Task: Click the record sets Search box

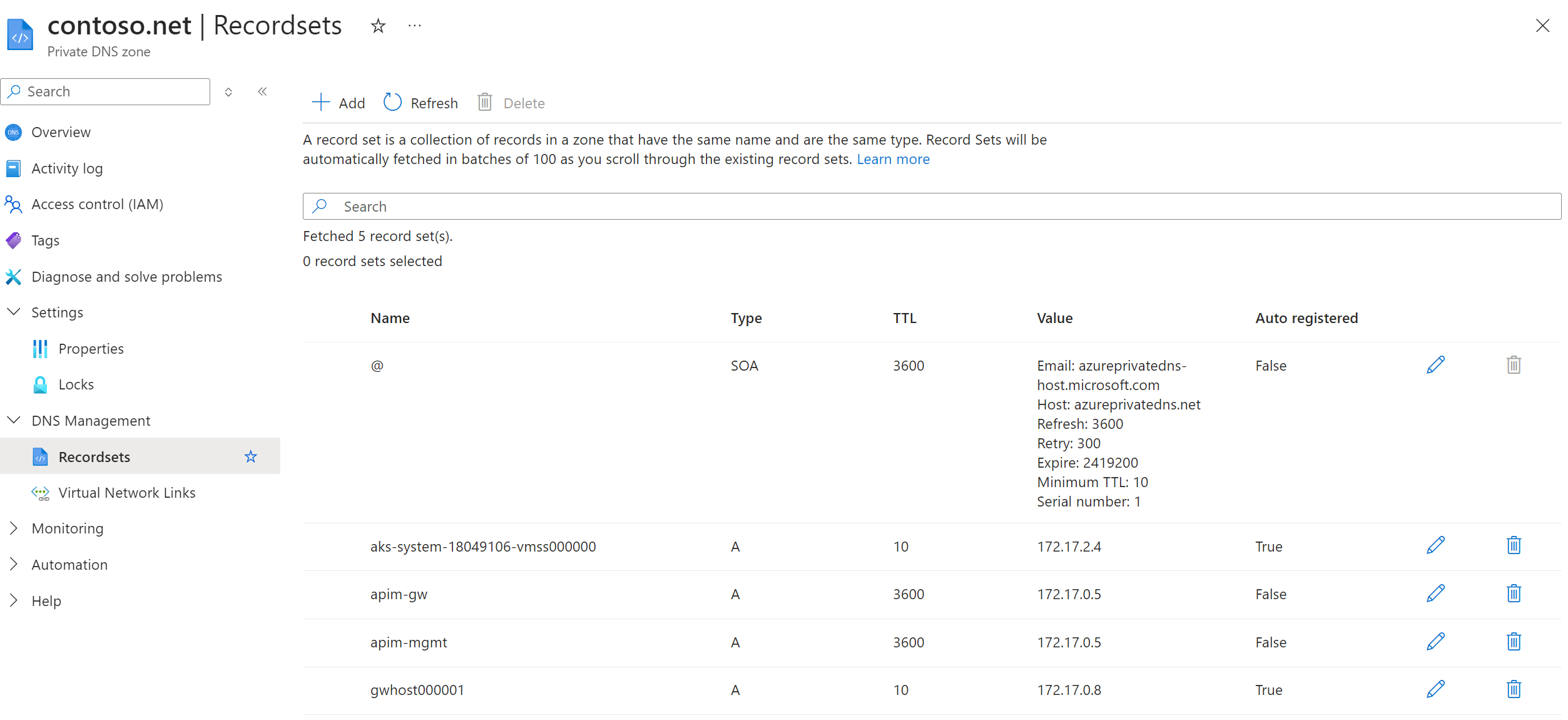Action: point(932,206)
